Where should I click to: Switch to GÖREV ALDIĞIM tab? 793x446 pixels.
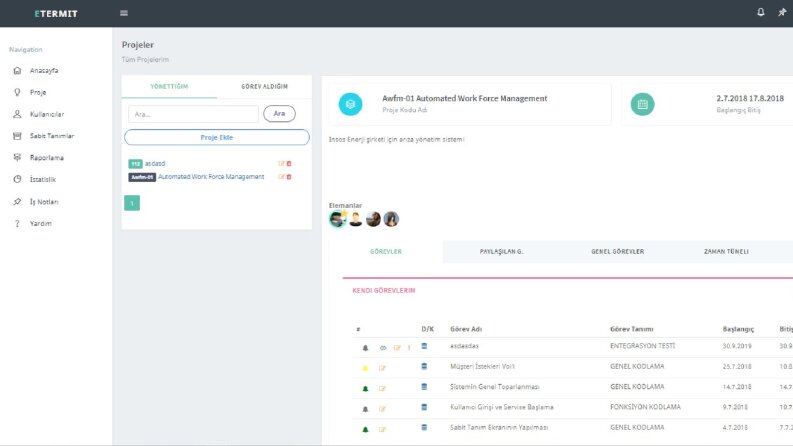point(264,86)
